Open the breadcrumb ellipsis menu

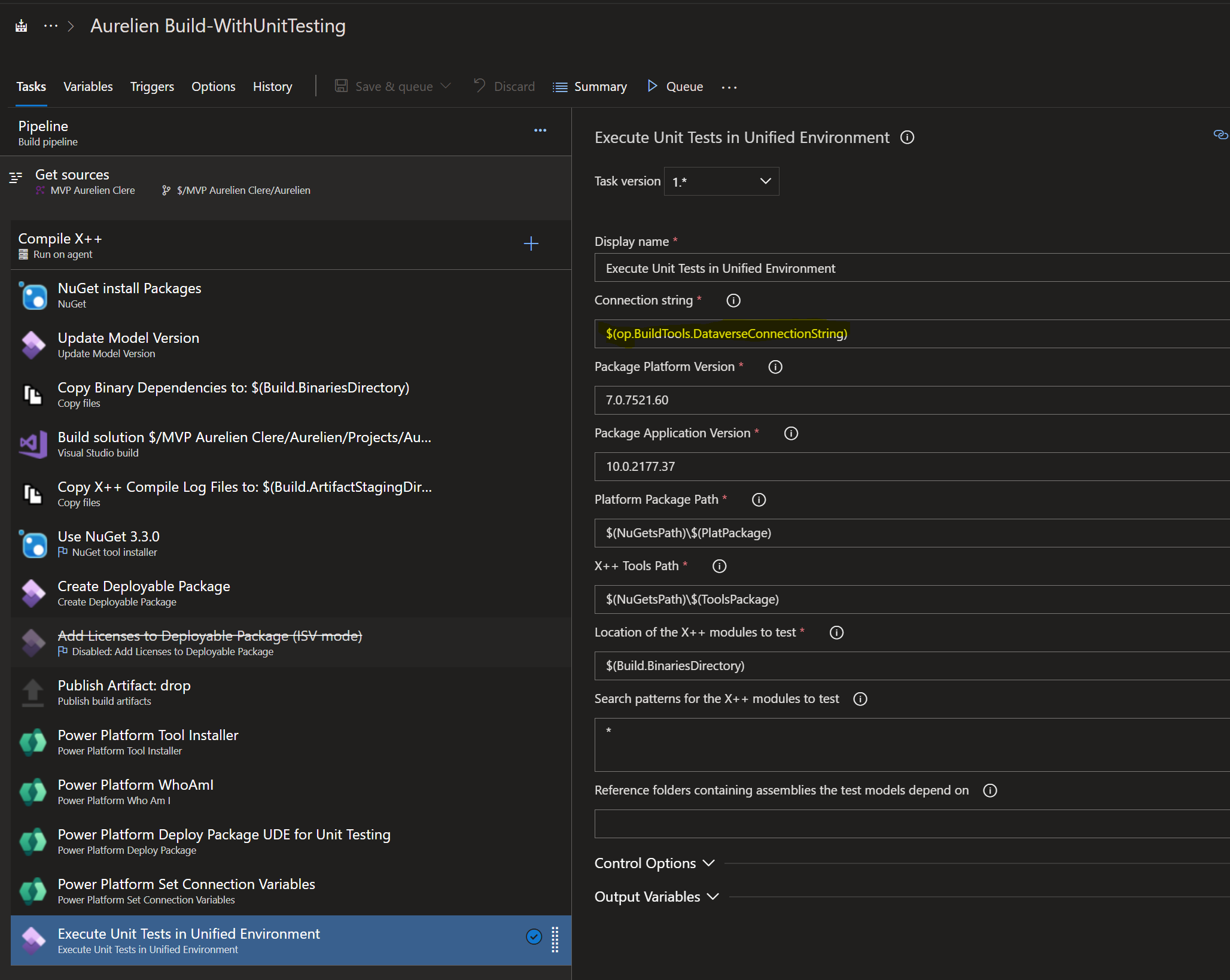tap(51, 26)
